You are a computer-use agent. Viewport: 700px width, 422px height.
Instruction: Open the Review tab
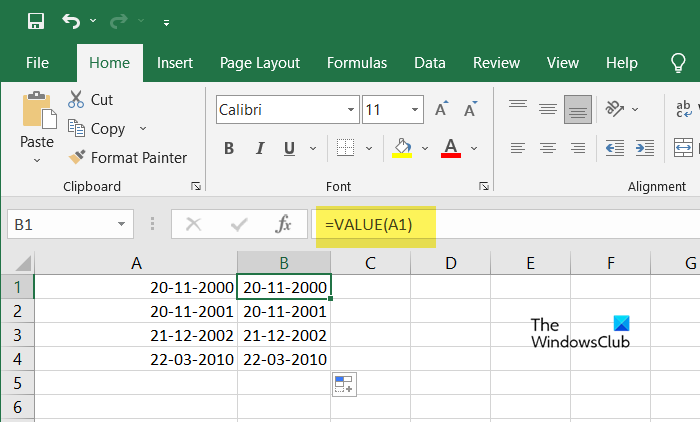(x=496, y=63)
